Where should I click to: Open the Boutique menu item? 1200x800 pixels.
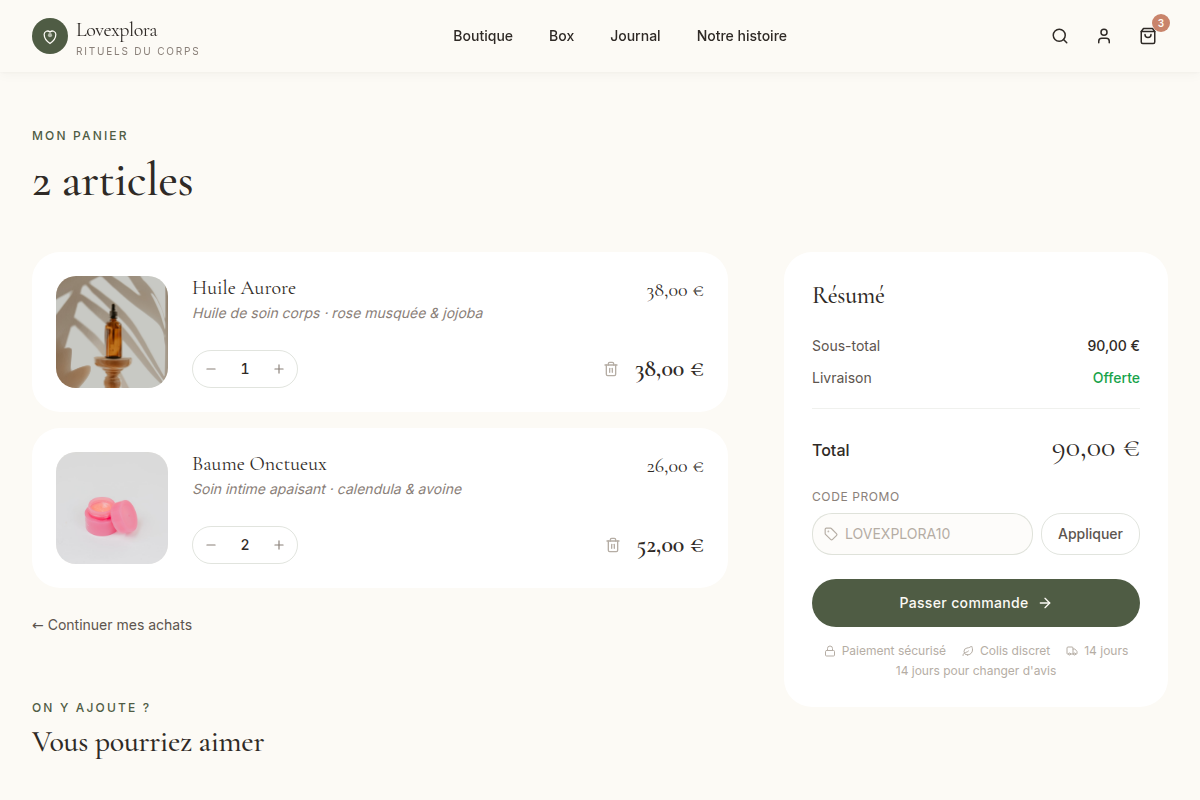tap(483, 36)
